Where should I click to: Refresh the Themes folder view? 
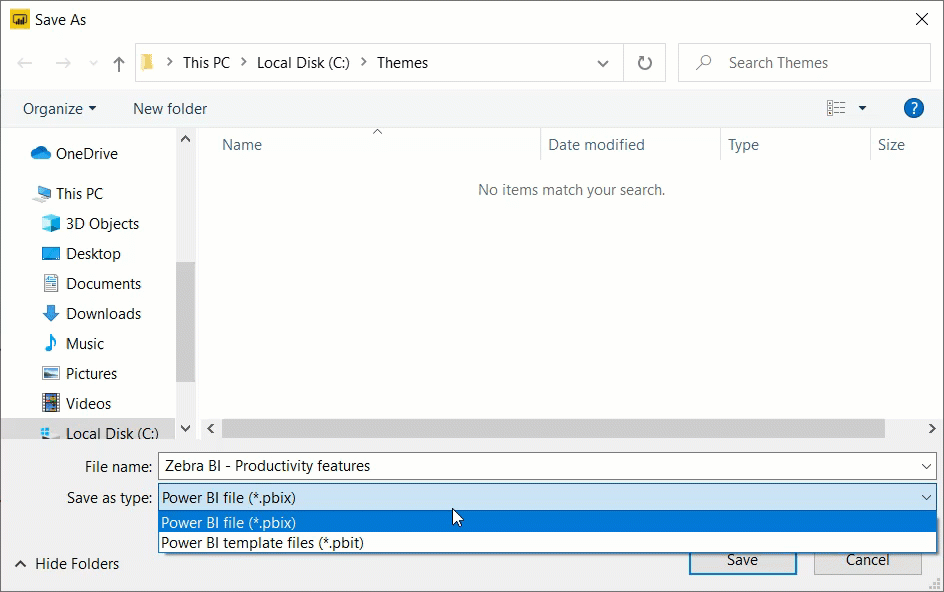644,63
